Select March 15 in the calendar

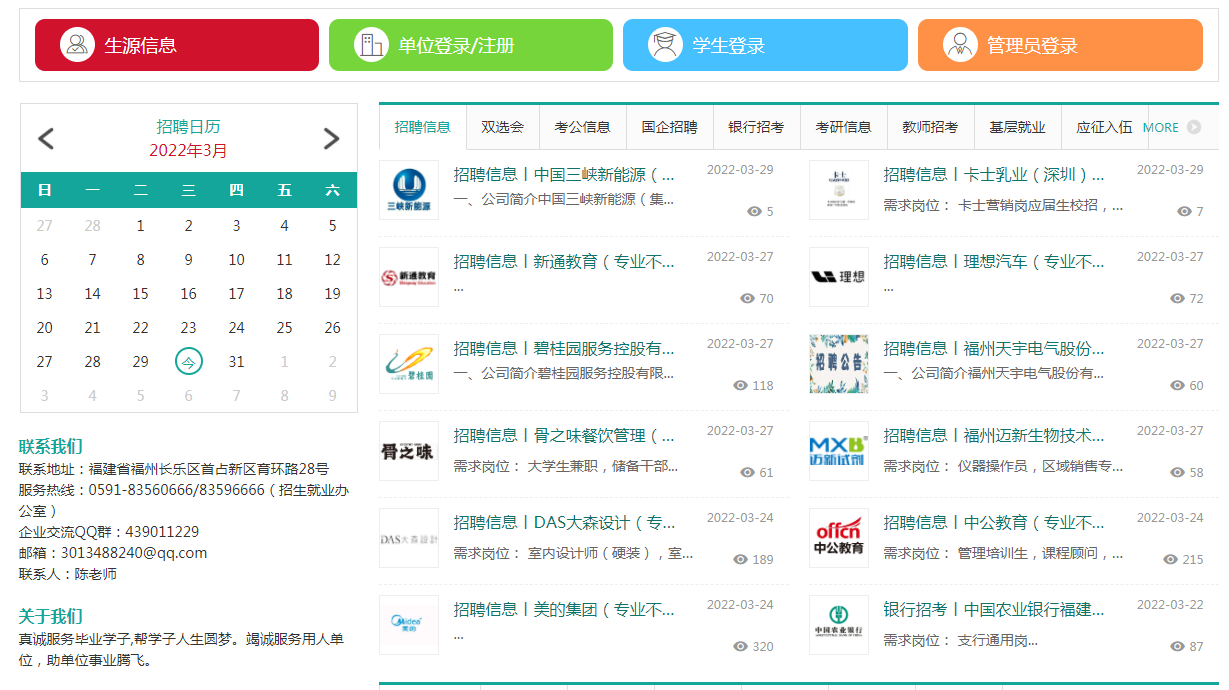[140, 293]
